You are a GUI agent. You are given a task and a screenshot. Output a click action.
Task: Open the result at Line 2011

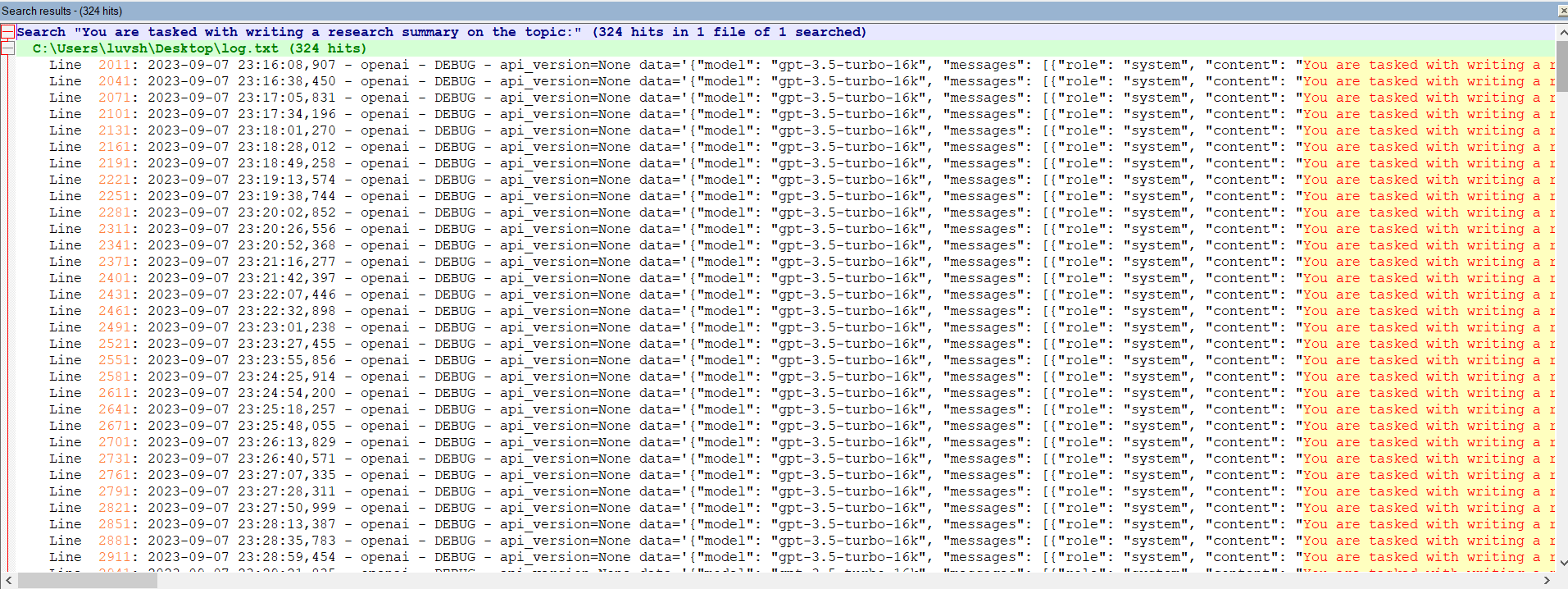[x=785, y=65]
